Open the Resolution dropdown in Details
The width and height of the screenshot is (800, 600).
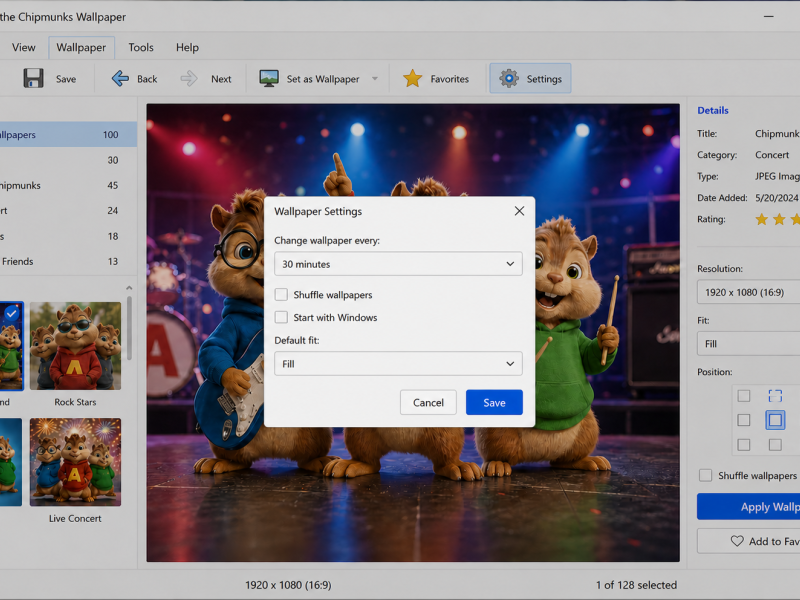click(x=748, y=292)
